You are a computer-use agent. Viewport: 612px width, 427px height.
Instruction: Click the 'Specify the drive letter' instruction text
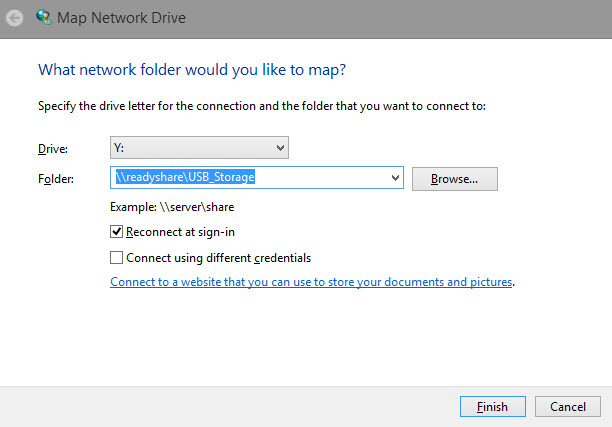262,106
